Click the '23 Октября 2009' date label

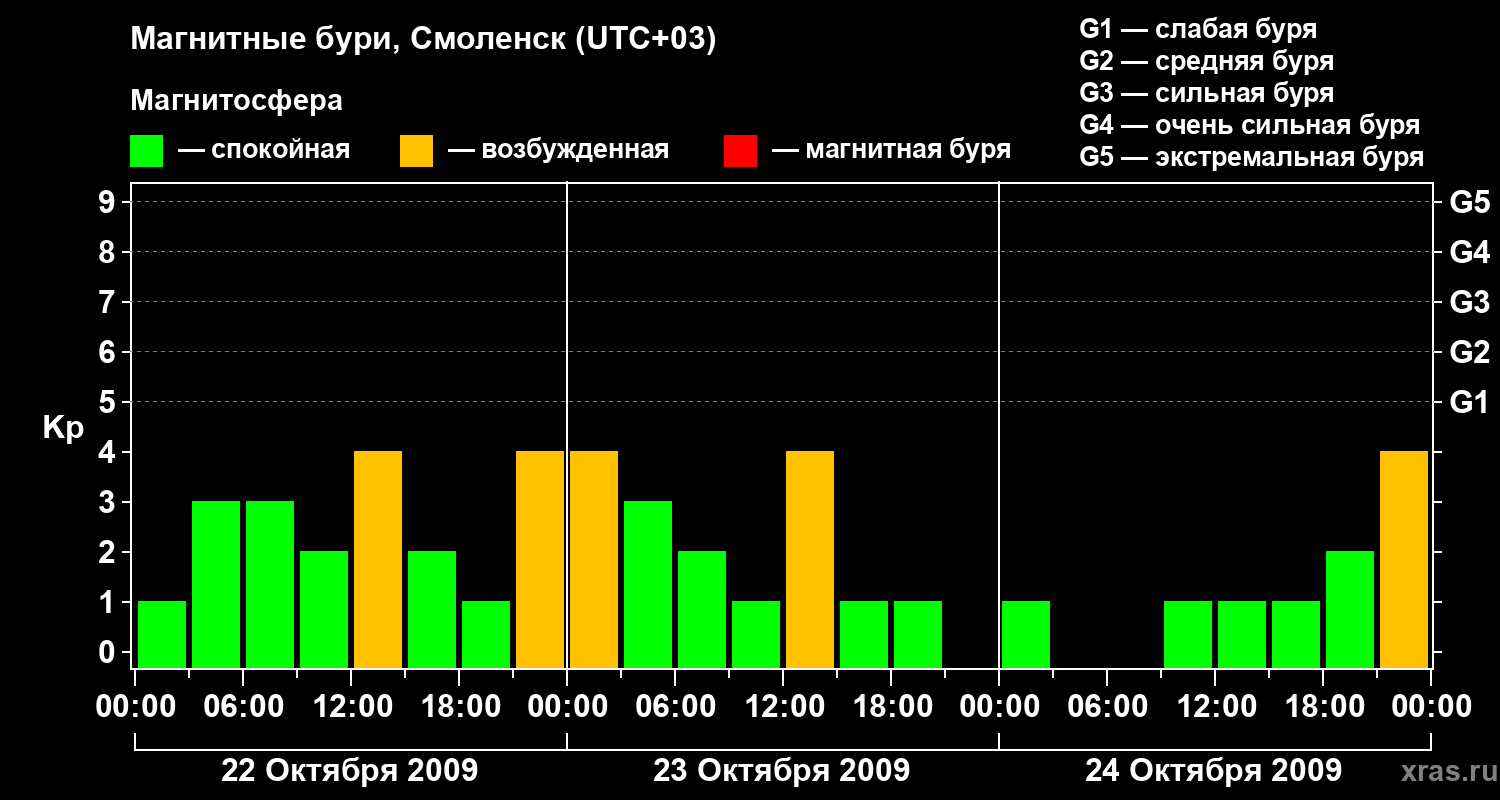781,771
